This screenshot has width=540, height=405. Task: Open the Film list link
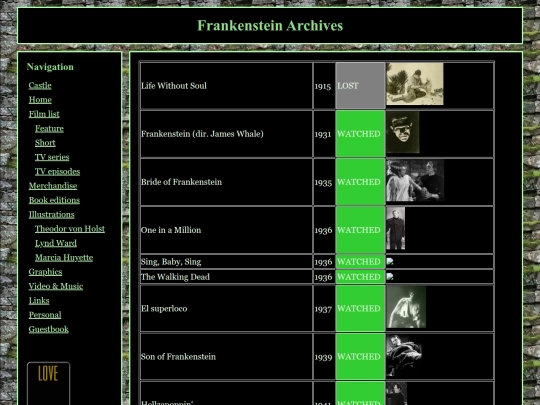point(44,114)
